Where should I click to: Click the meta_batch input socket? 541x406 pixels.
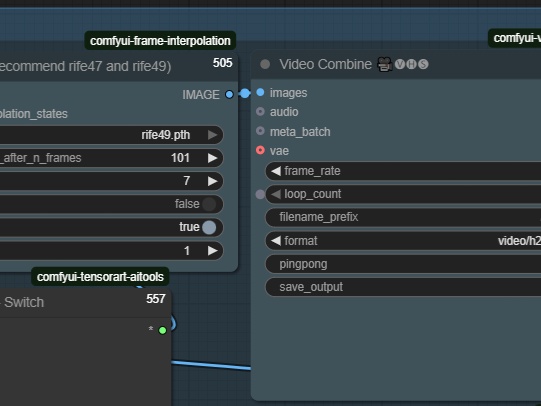(x=260, y=131)
